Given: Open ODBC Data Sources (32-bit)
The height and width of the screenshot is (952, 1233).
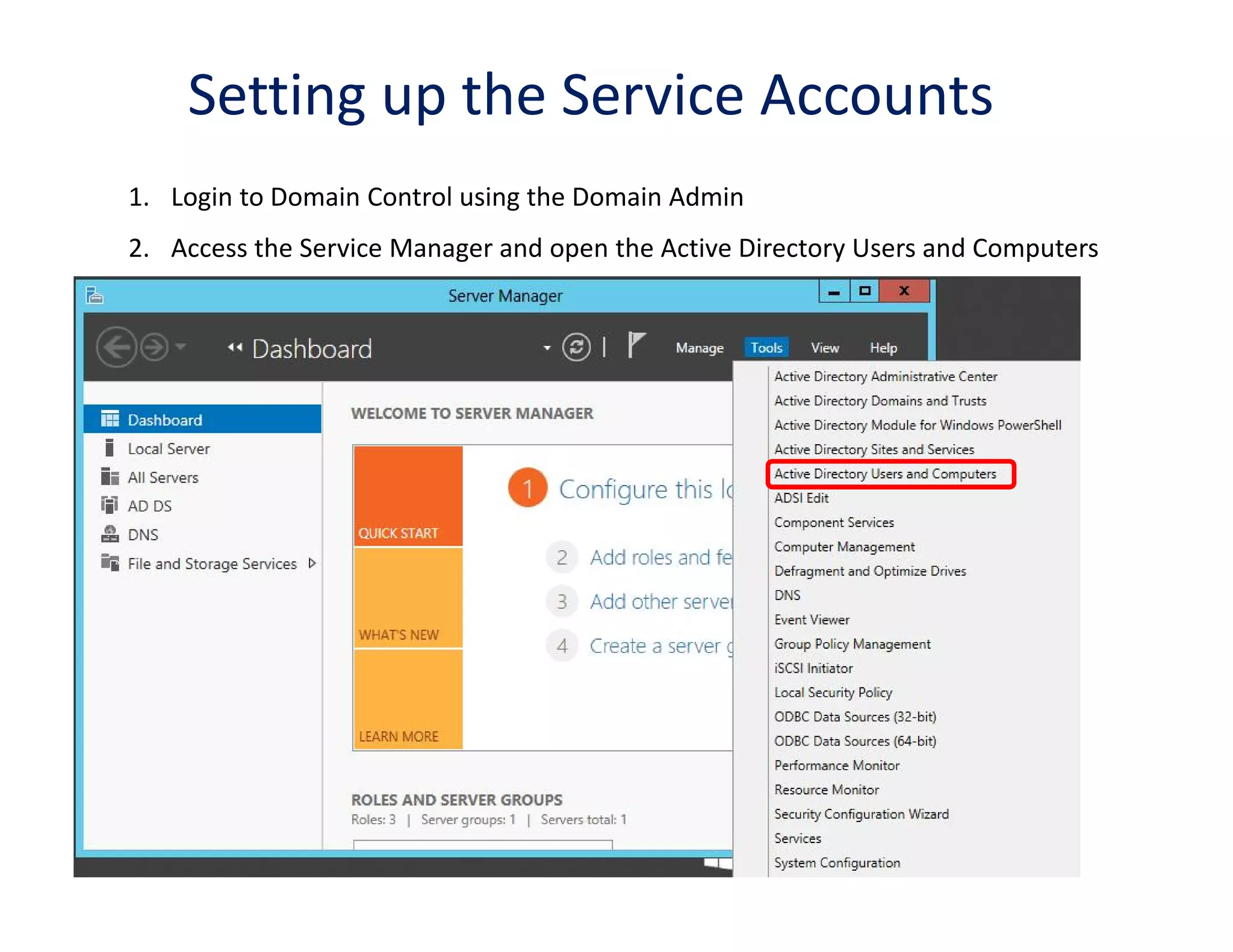Looking at the screenshot, I should click(855, 717).
